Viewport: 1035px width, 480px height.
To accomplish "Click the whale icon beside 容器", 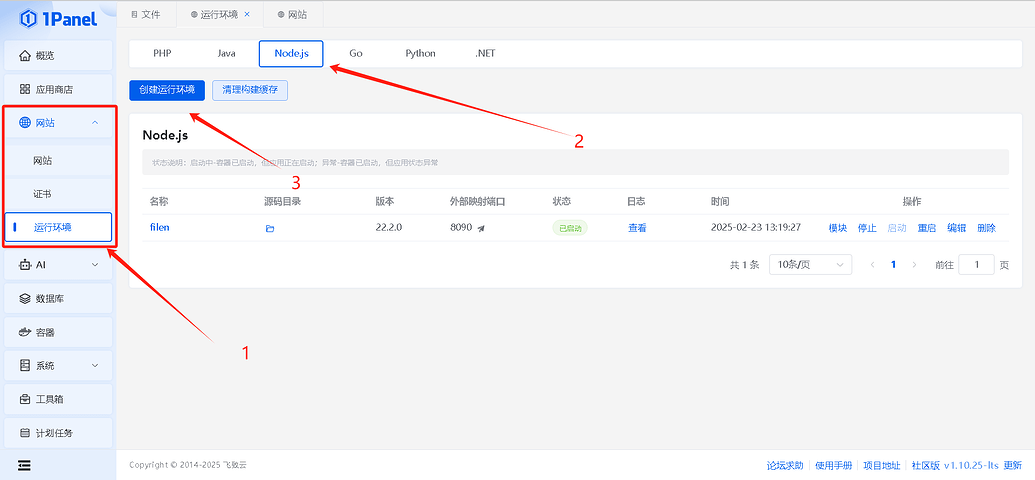I will (x=25, y=332).
